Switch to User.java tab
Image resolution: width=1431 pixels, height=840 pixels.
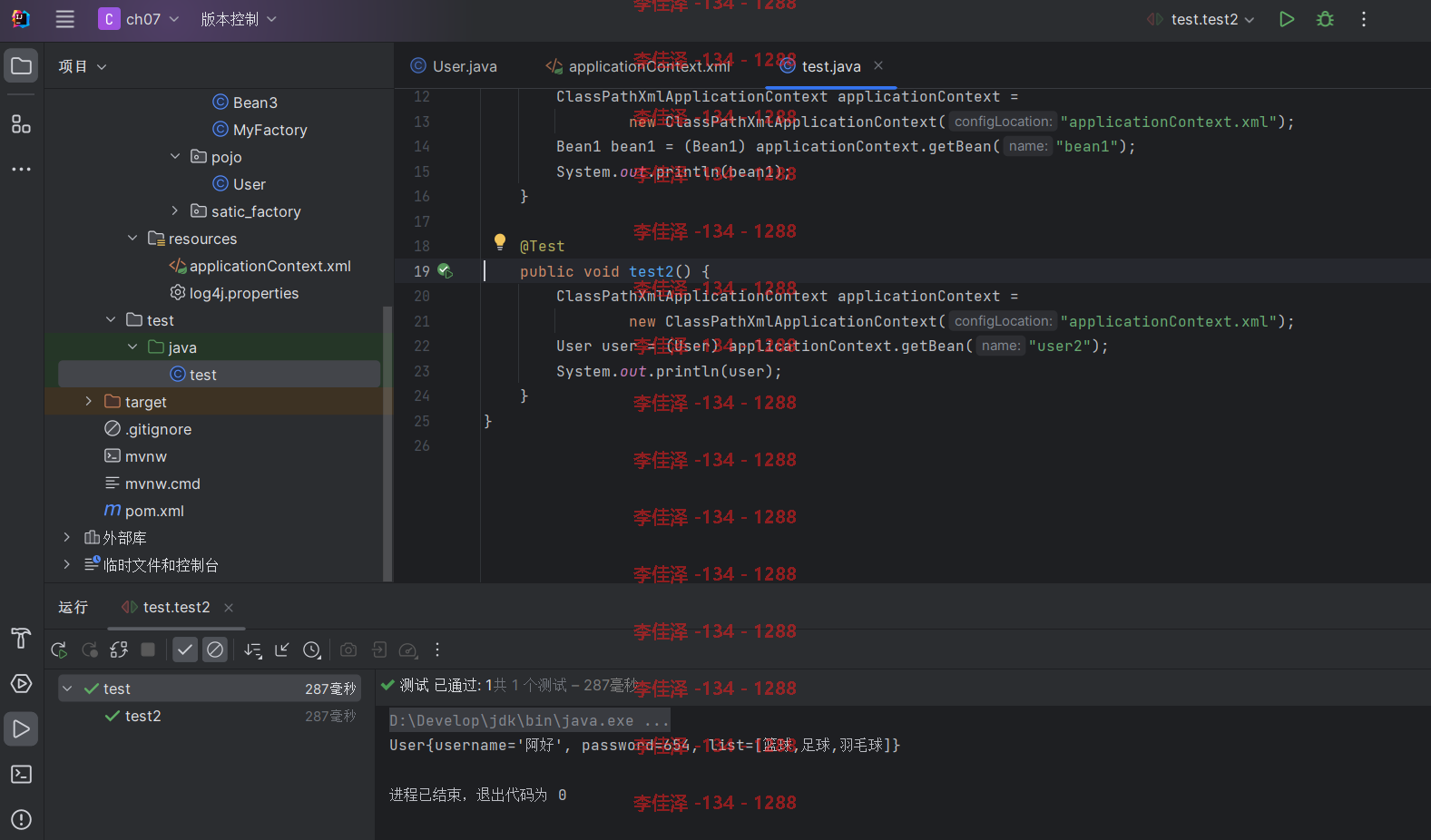[x=454, y=66]
